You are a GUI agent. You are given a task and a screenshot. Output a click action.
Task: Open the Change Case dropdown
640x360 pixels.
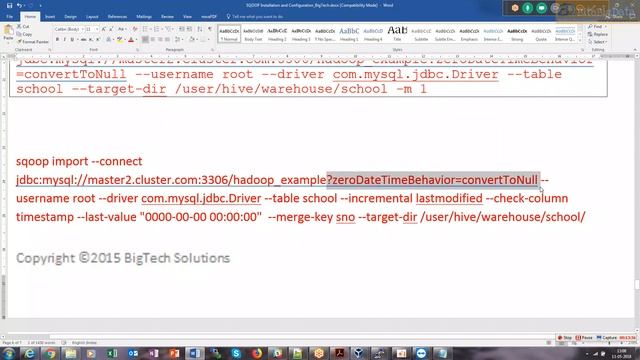(122, 29)
